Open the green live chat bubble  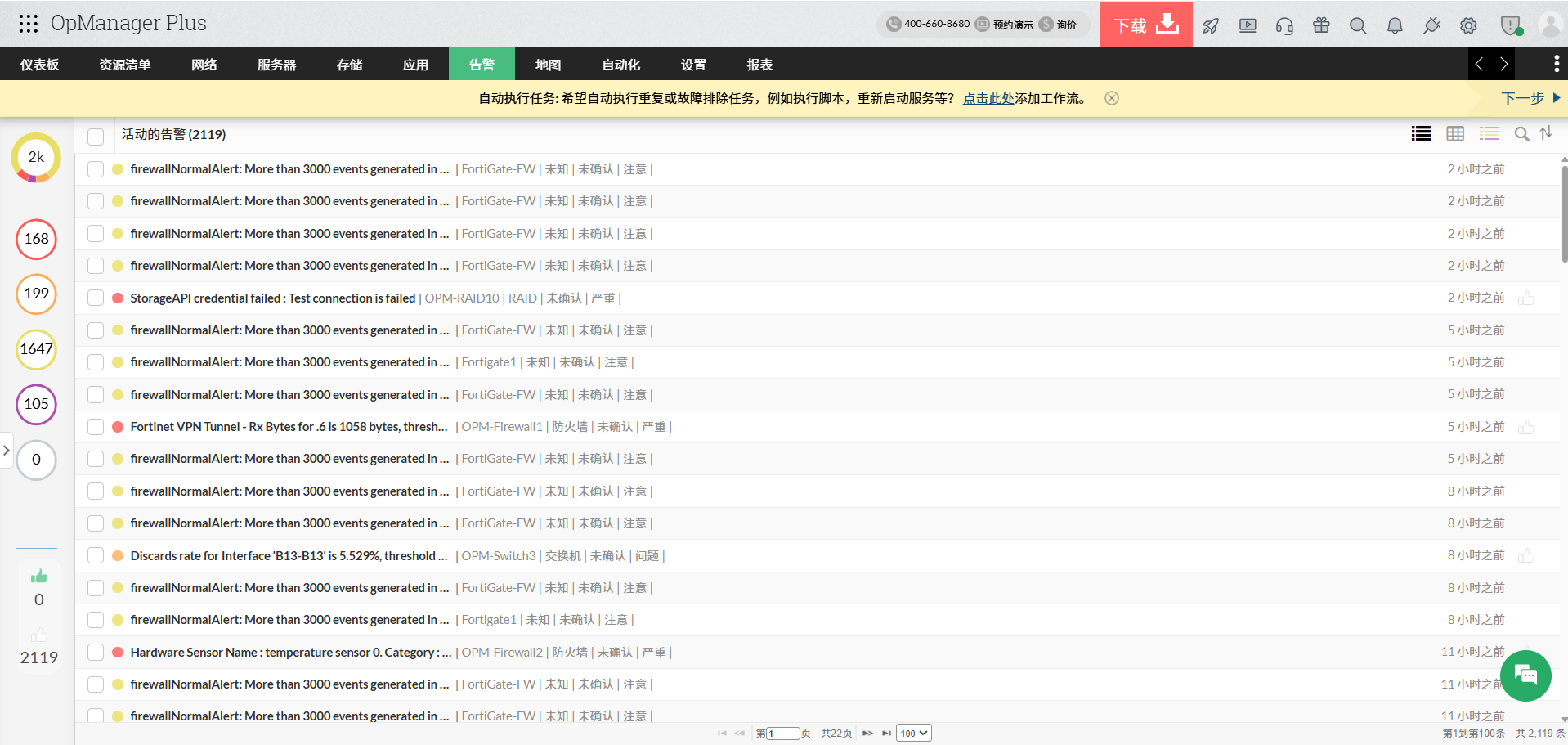click(1525, 675)
